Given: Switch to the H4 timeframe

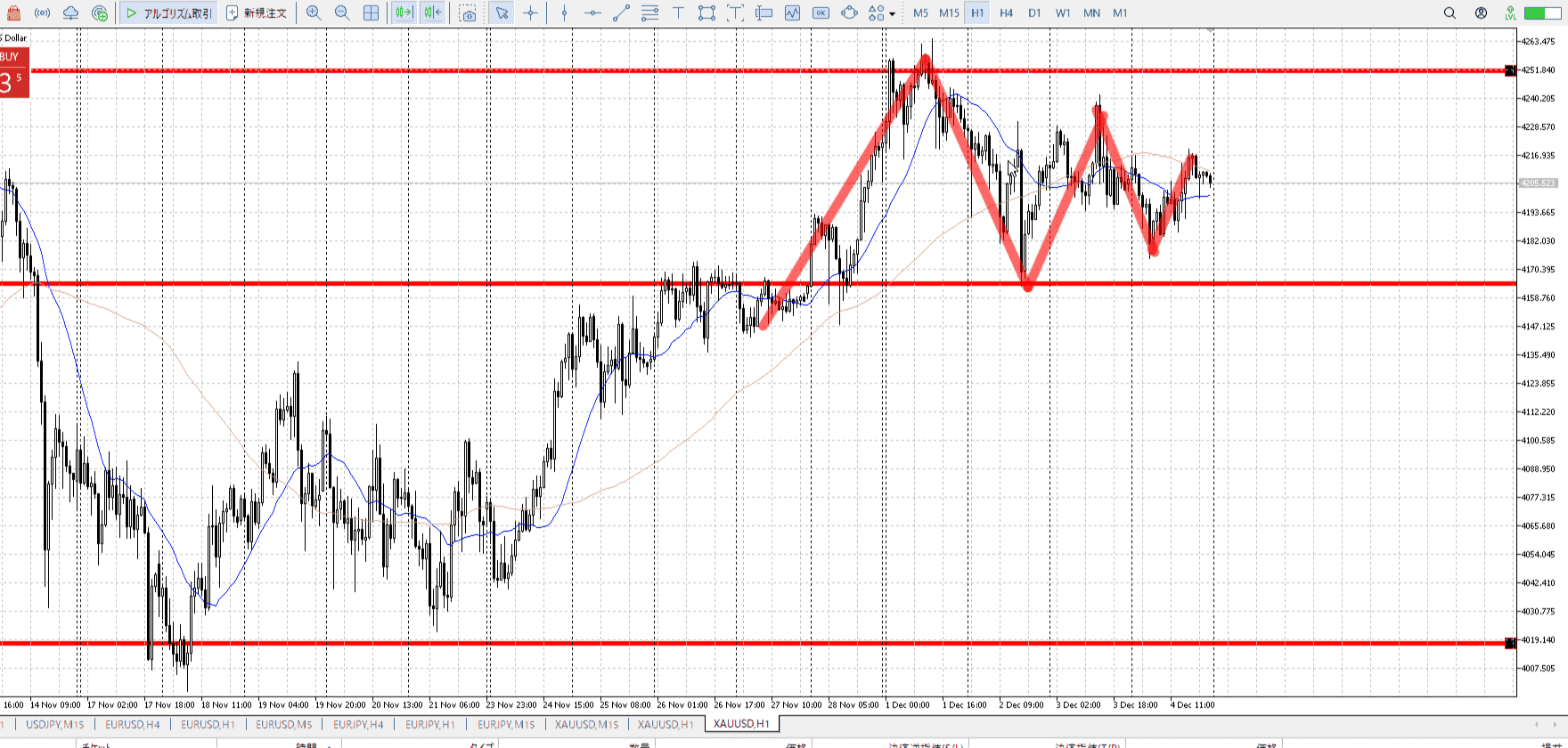Looking at the screenshot, I should pos(1006,13).
